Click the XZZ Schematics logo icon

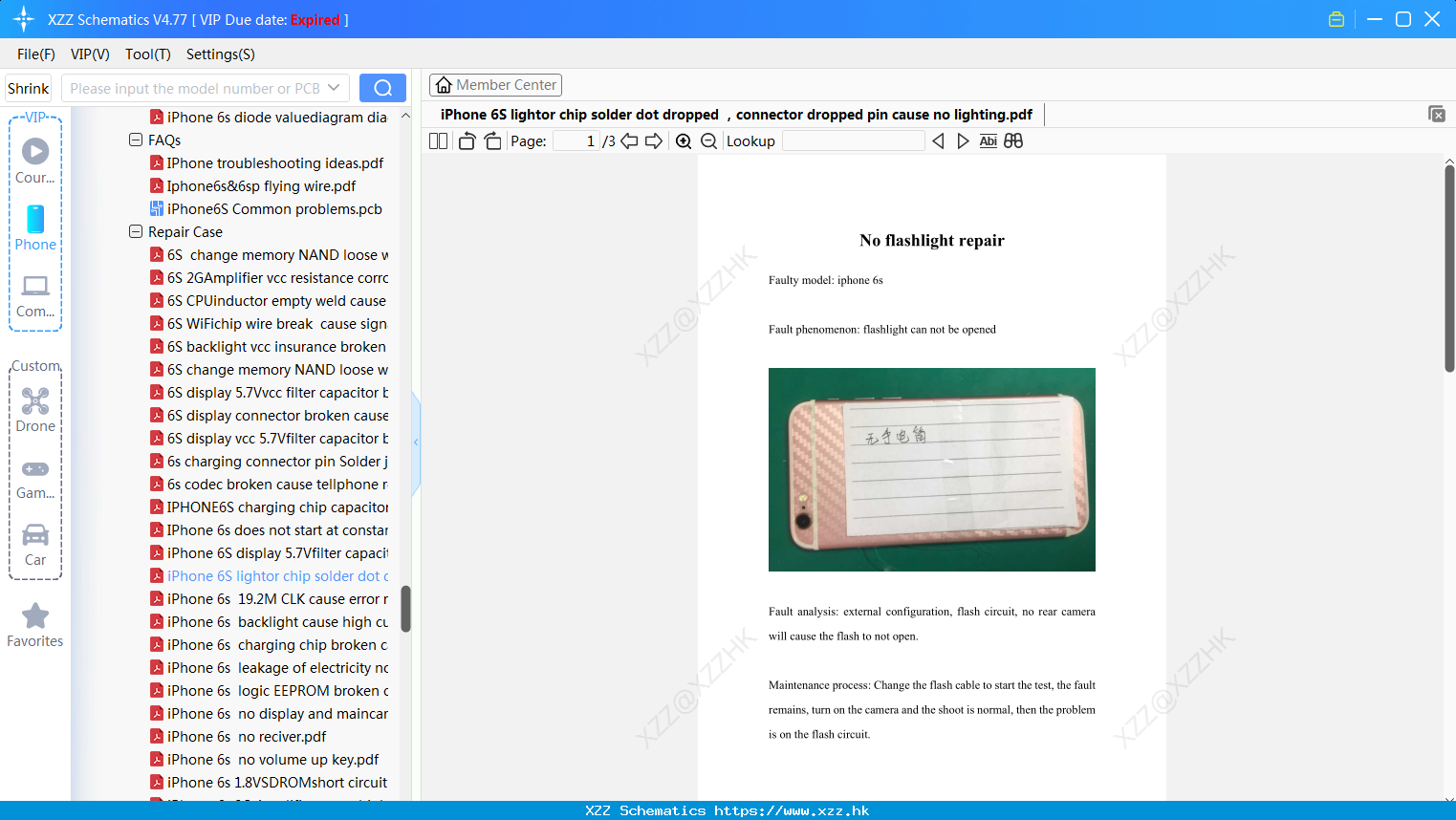24,19
